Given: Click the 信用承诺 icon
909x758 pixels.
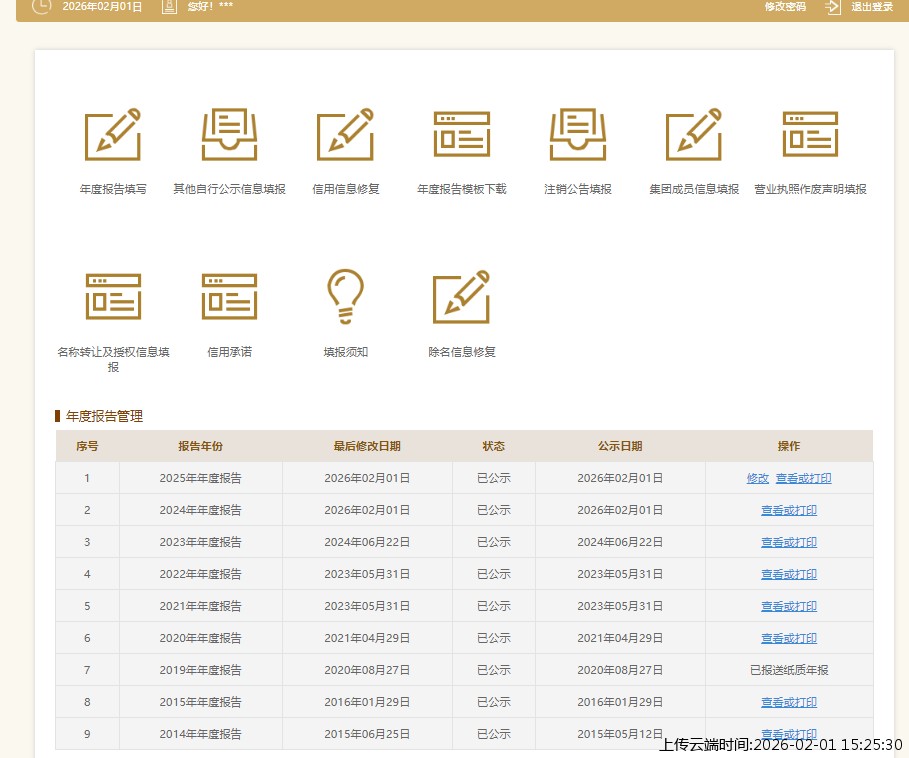Looking at the screenshot, I should (x=229, y=297).
